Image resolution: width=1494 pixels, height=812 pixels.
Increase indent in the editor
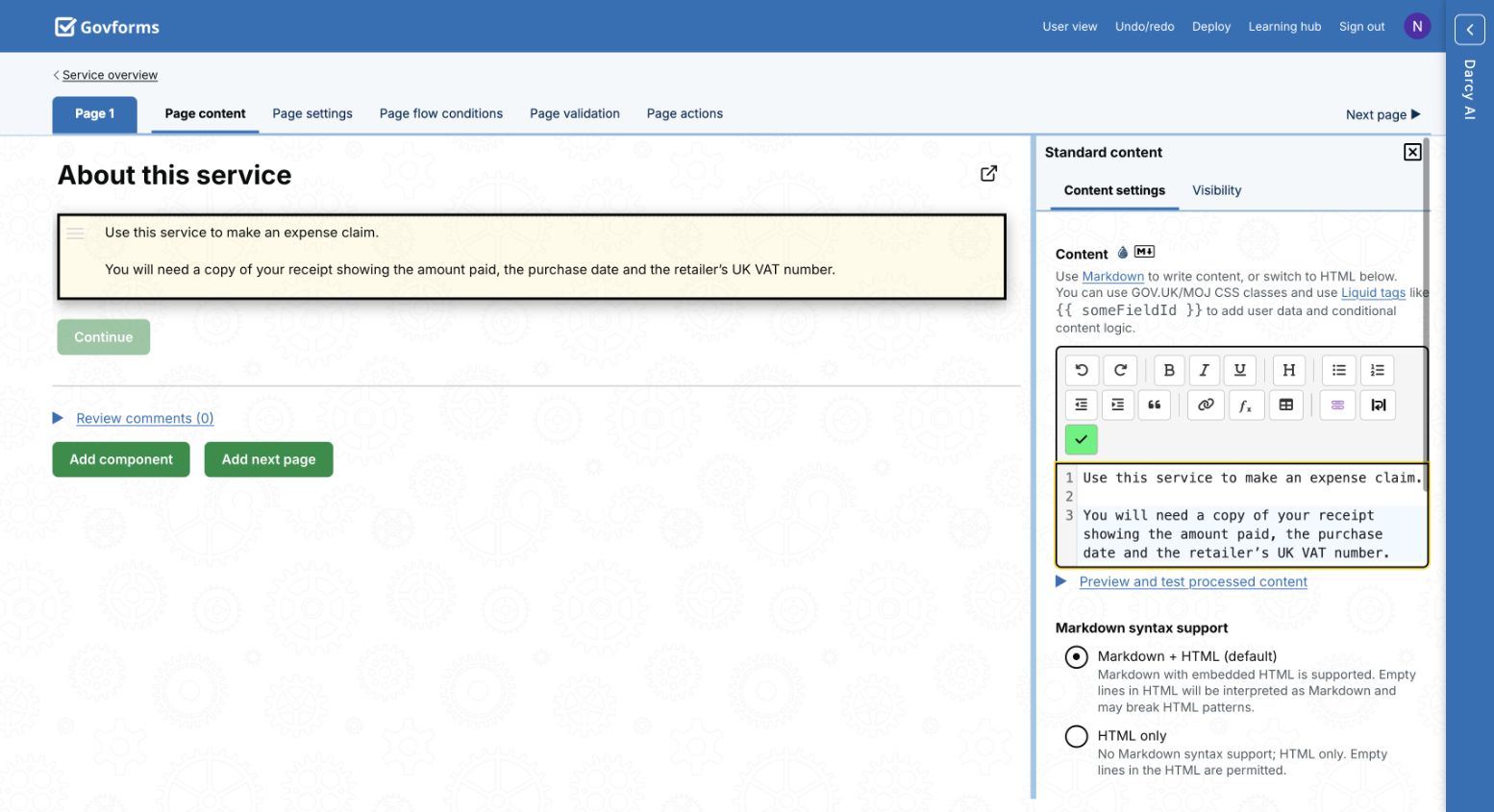1117,405
